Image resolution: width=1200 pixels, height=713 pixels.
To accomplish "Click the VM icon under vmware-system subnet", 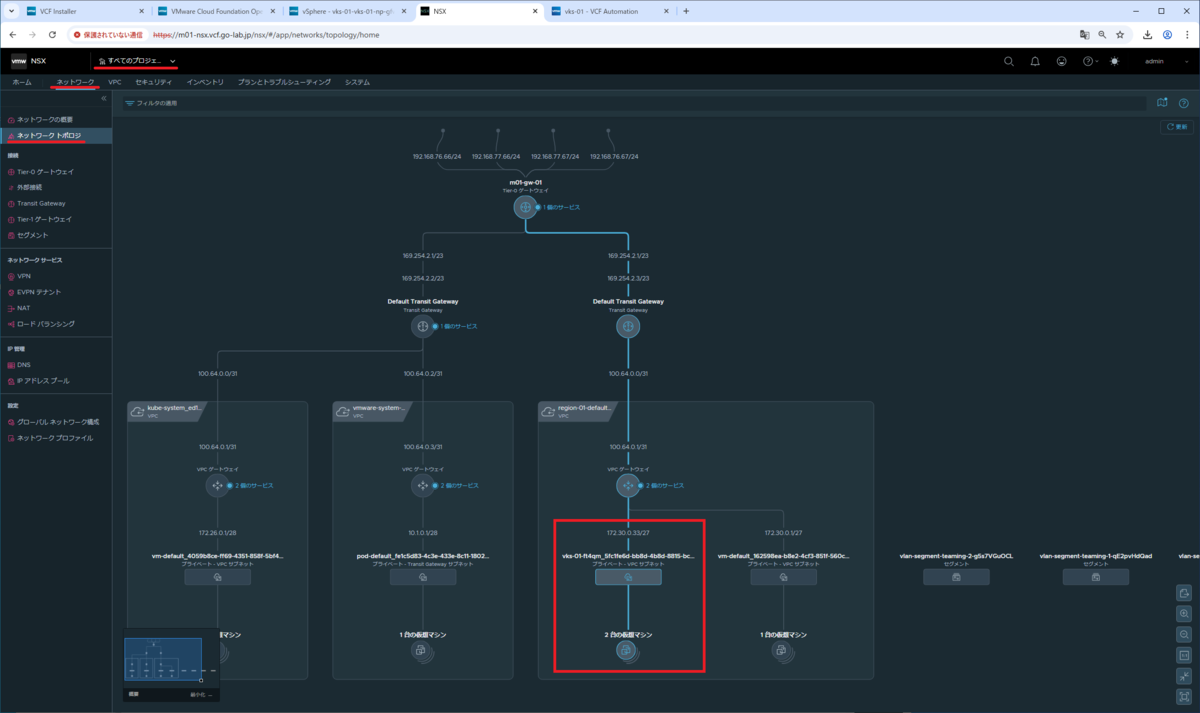I will [422, 651].
